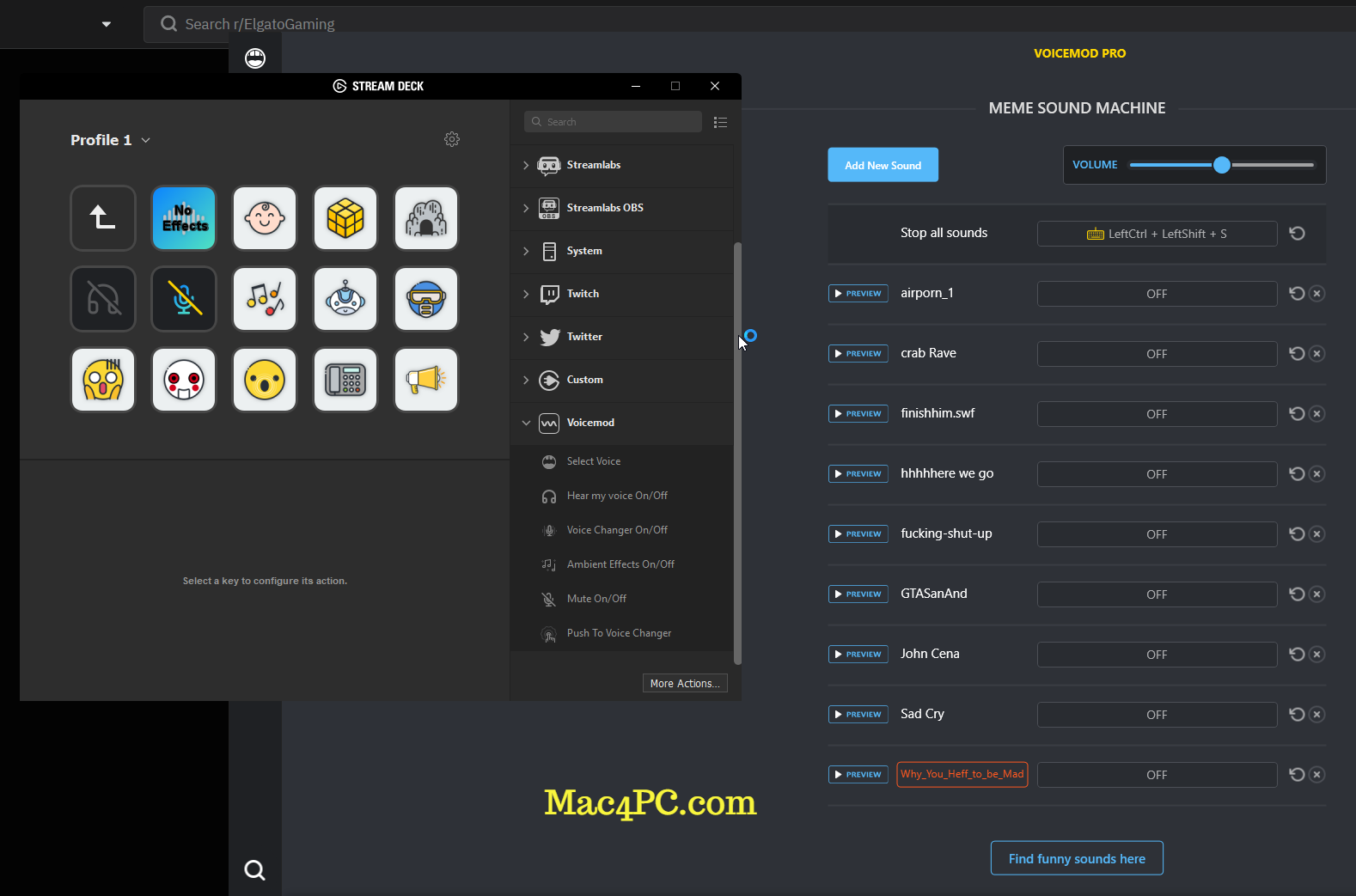Remove the crab Rave sound
The width and height of the screenshot is (1356, 896).
[1316, 353]
